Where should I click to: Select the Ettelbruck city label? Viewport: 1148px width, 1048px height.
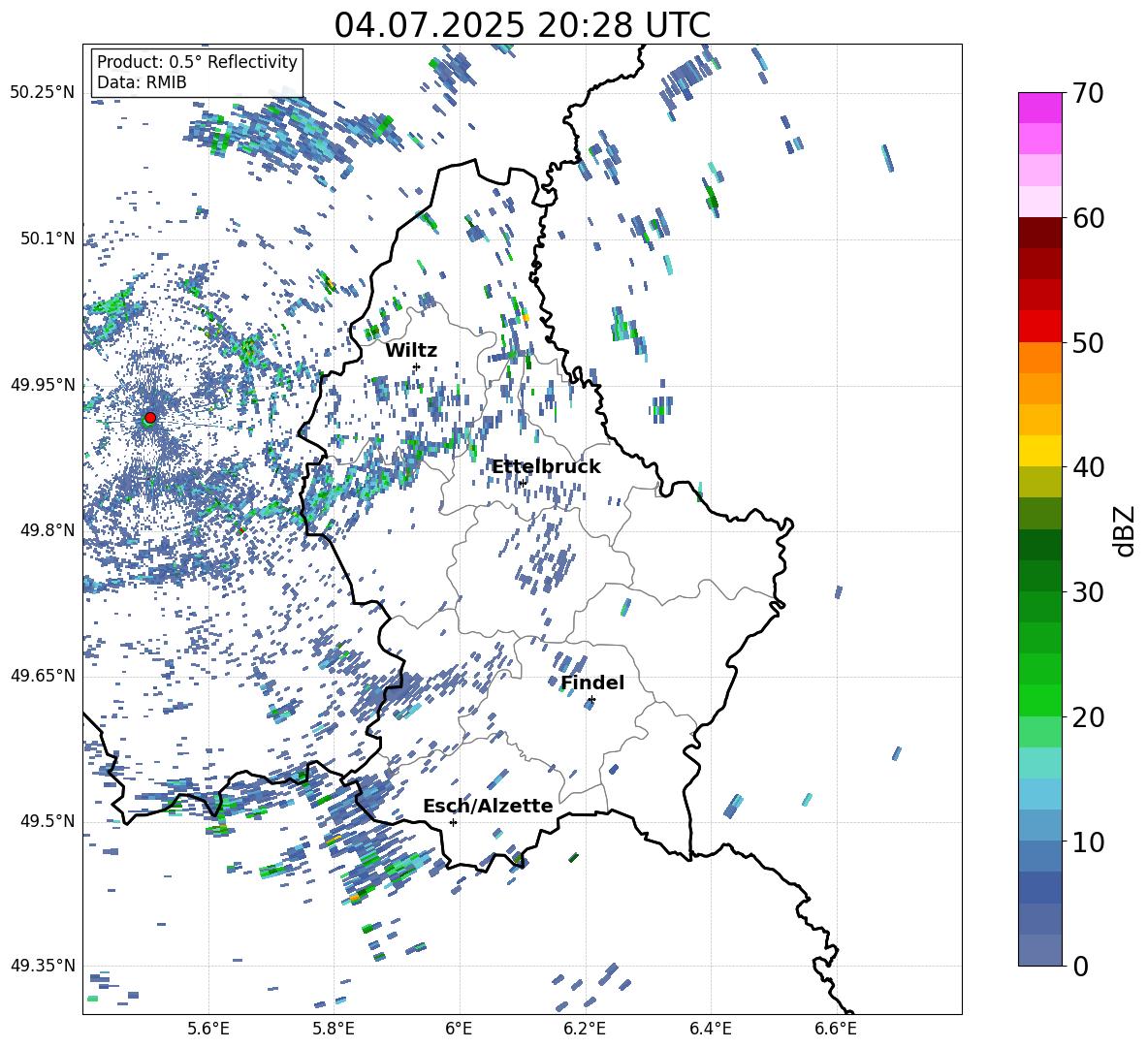coord(546,467)
